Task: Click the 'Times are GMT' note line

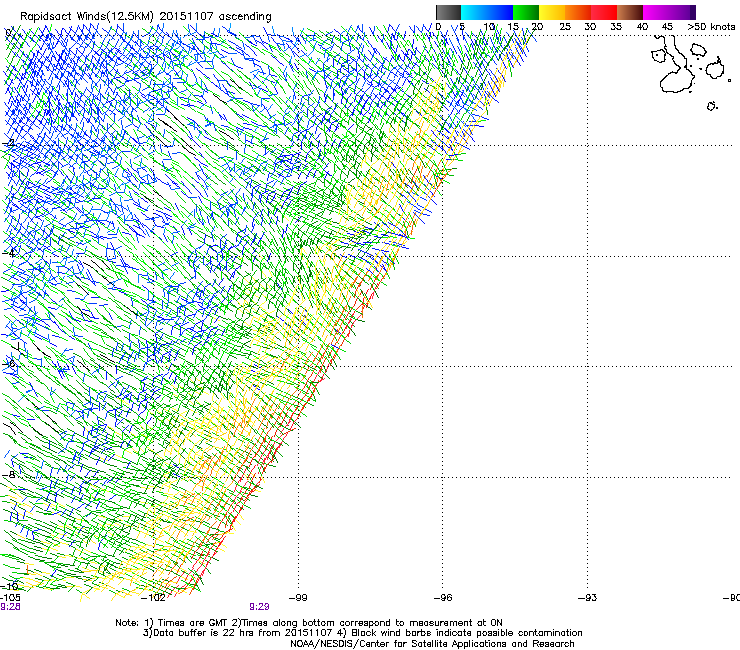Action: pyautogui.click(x=309, y=623)
